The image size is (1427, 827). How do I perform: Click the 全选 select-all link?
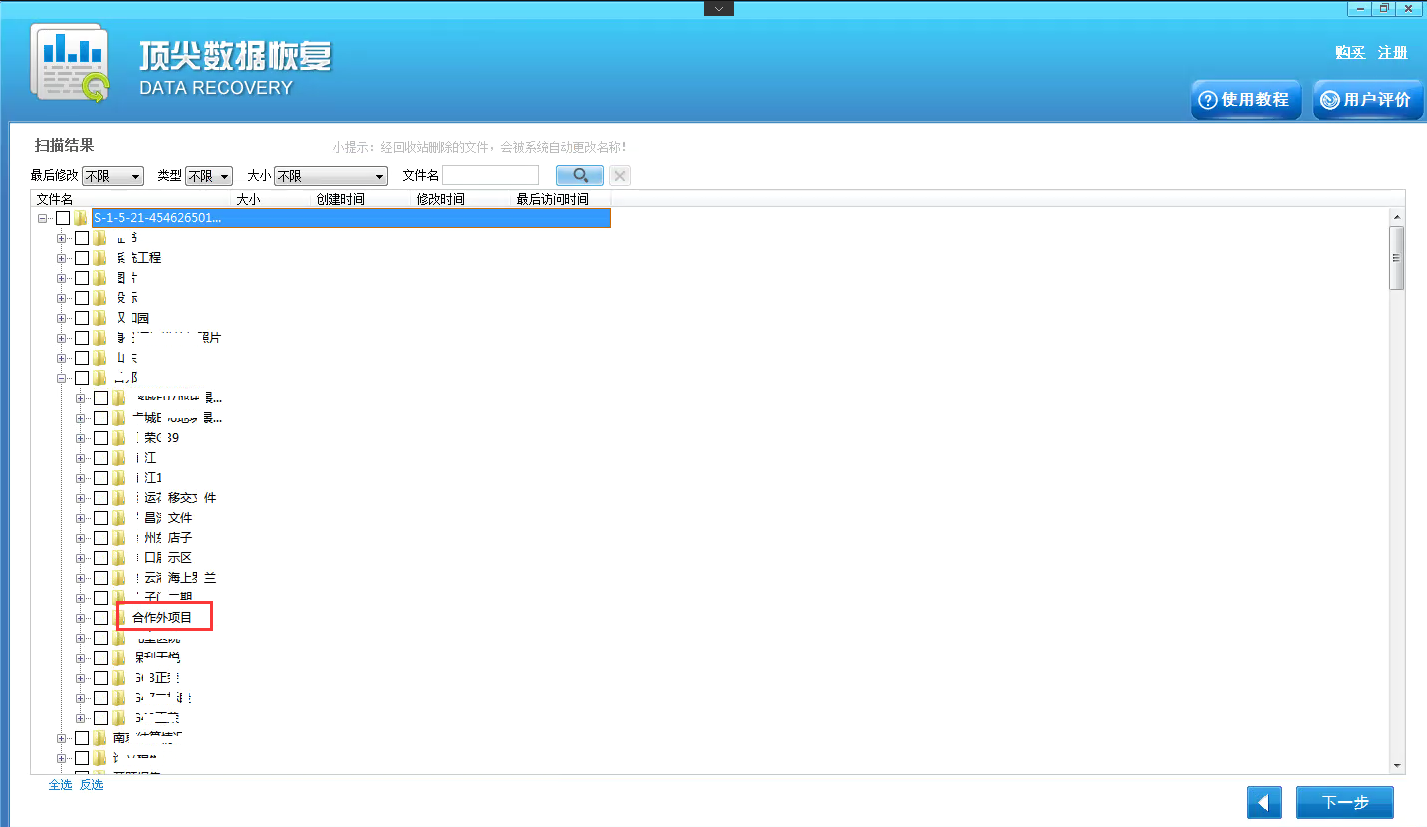[60, 785]
